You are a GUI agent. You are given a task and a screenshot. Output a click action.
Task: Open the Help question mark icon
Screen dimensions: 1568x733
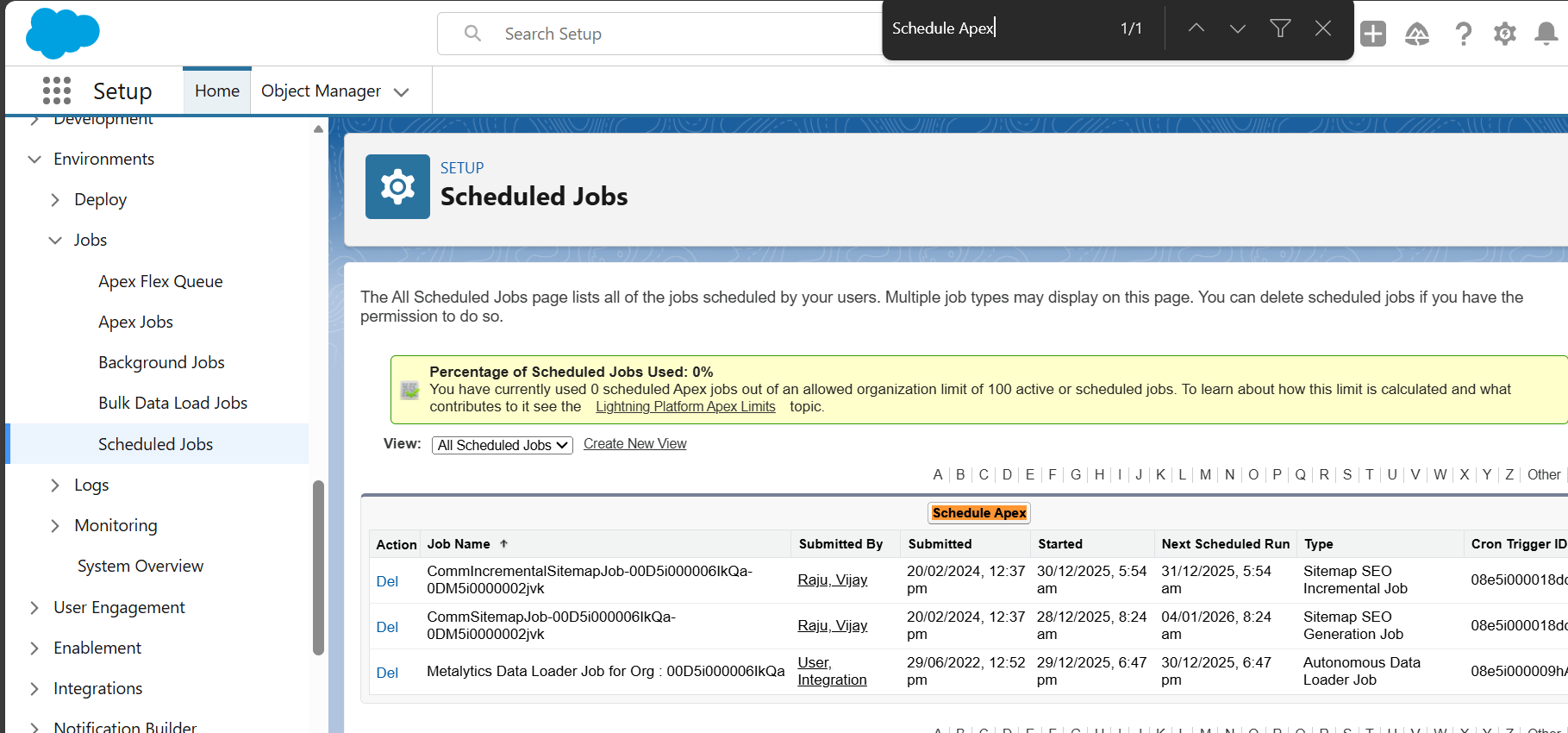click(x=1463, y=34)
